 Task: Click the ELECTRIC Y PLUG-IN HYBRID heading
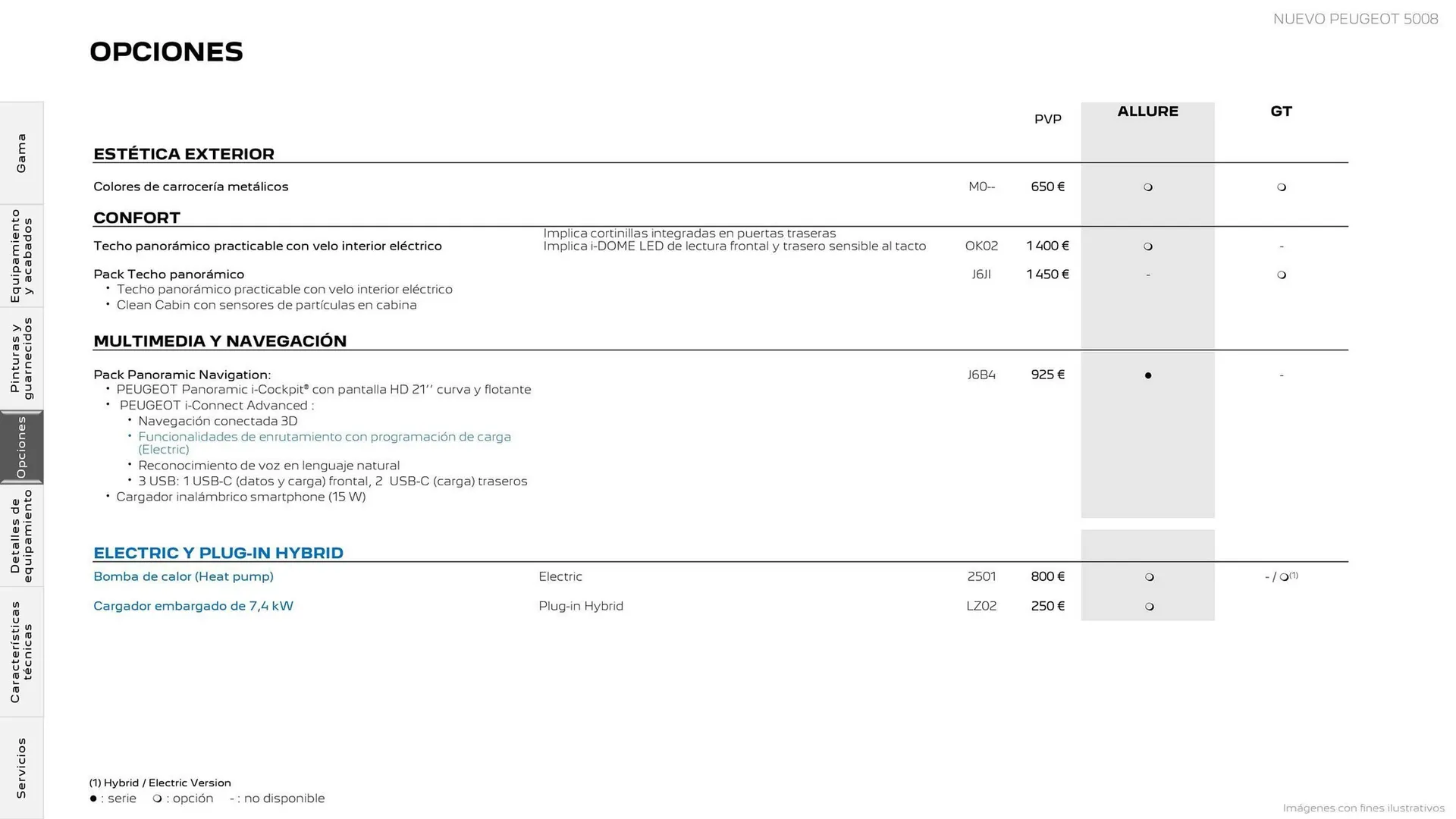point(218,553)
